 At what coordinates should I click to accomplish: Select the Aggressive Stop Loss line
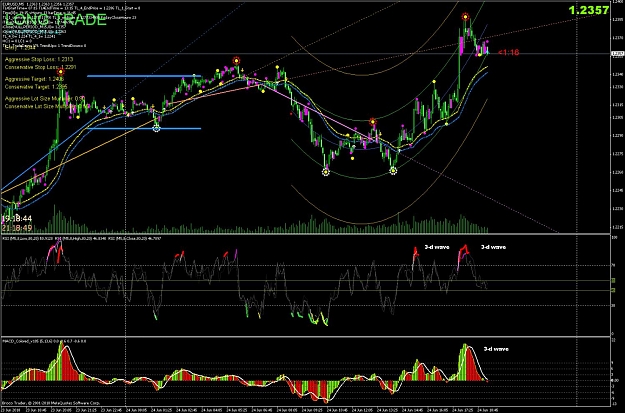coord(39,59)
